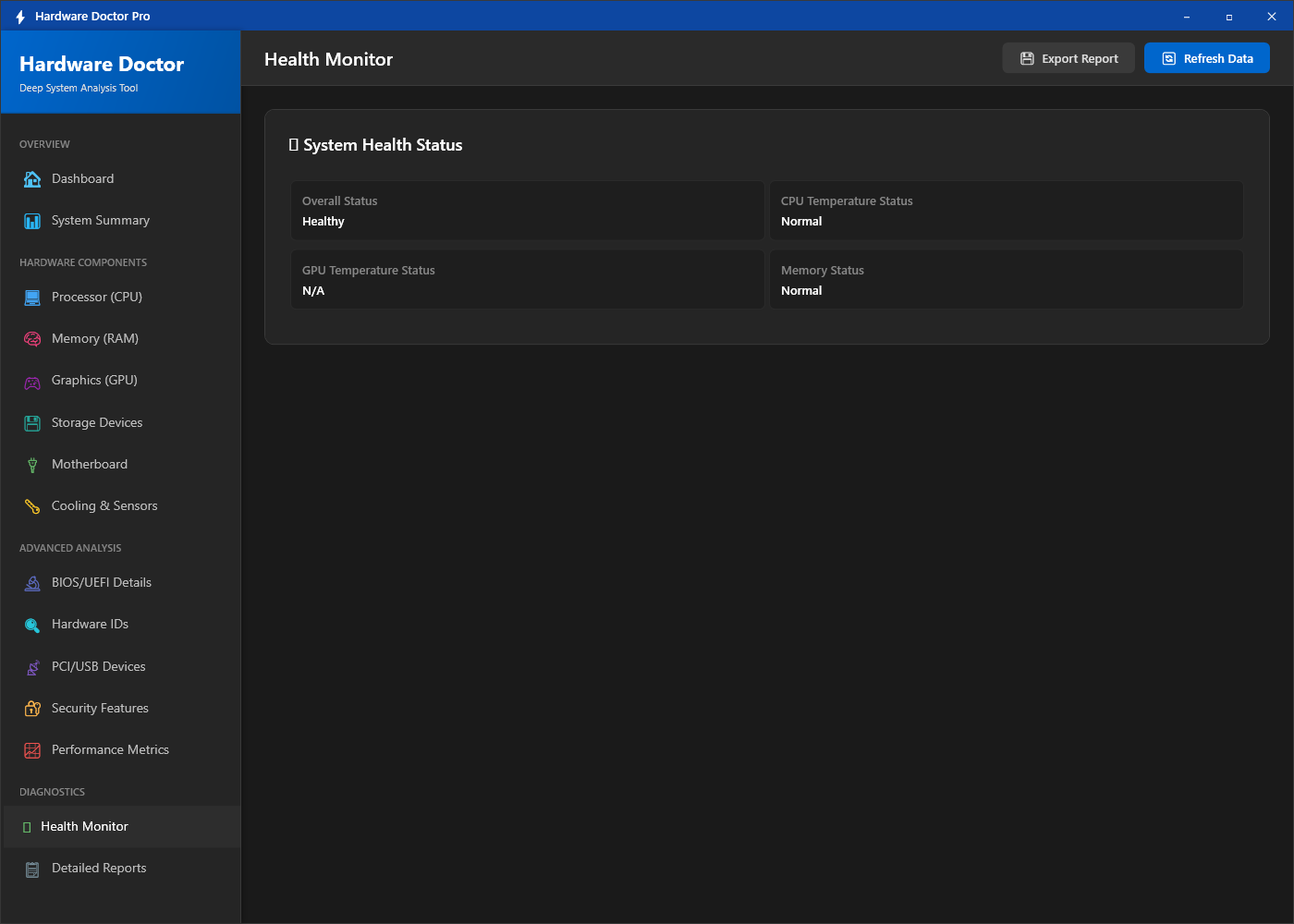1294x924 pixels.
Task: Click the lightning bolt app icon in title bar
Action: point(20,17)
